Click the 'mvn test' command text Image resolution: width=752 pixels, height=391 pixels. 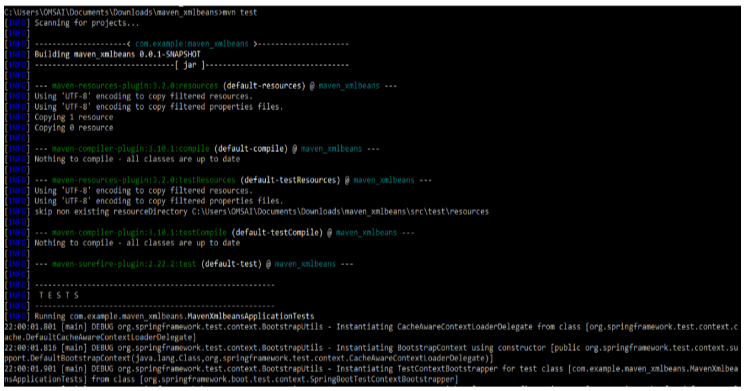[240, 12]
